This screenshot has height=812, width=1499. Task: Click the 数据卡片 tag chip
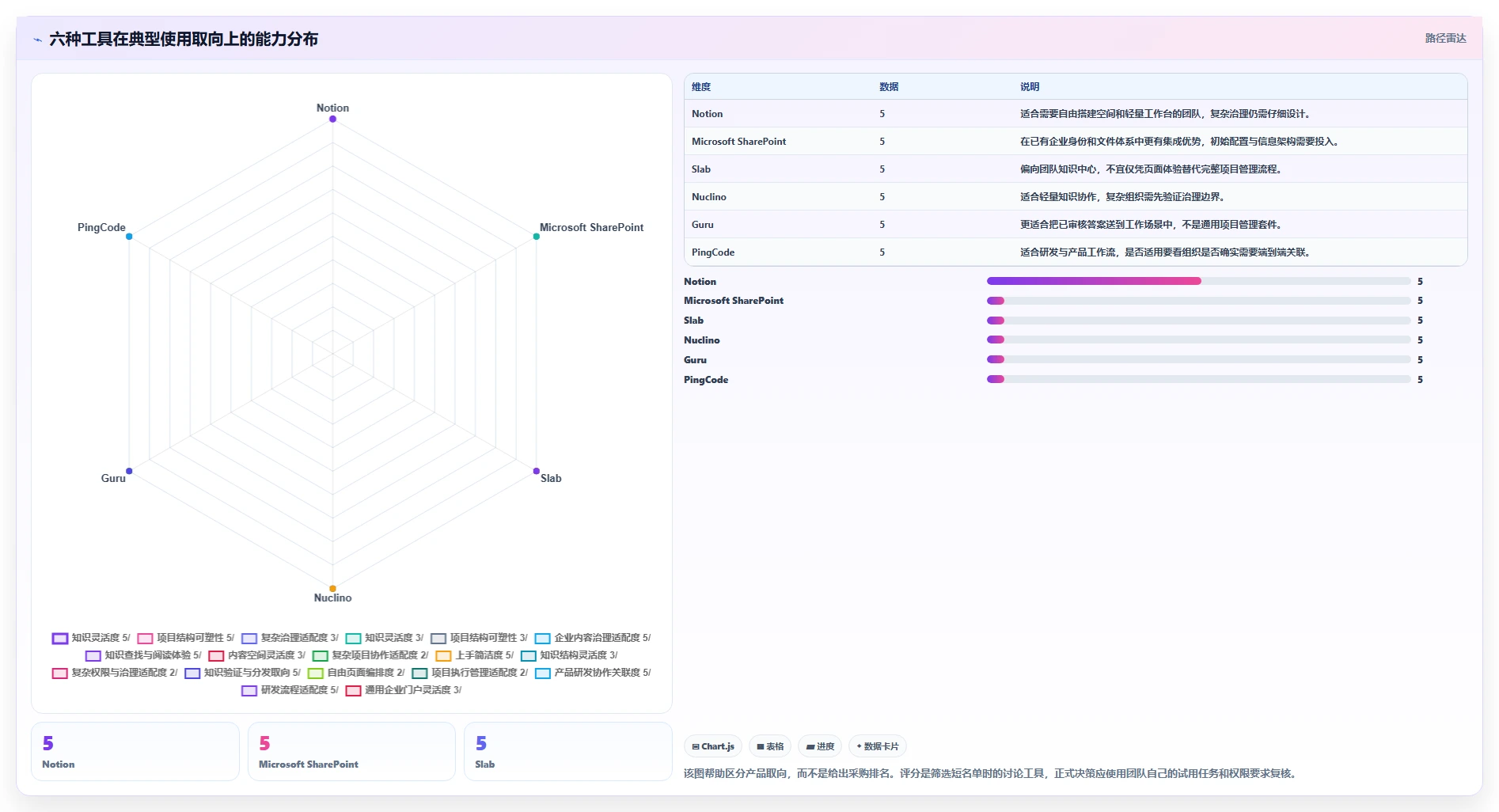[x=878, y=746]
